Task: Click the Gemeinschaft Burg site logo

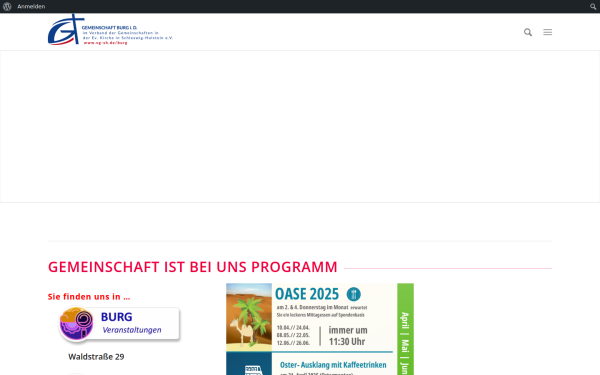Action: pyautogui.click(x=110, y=30)
